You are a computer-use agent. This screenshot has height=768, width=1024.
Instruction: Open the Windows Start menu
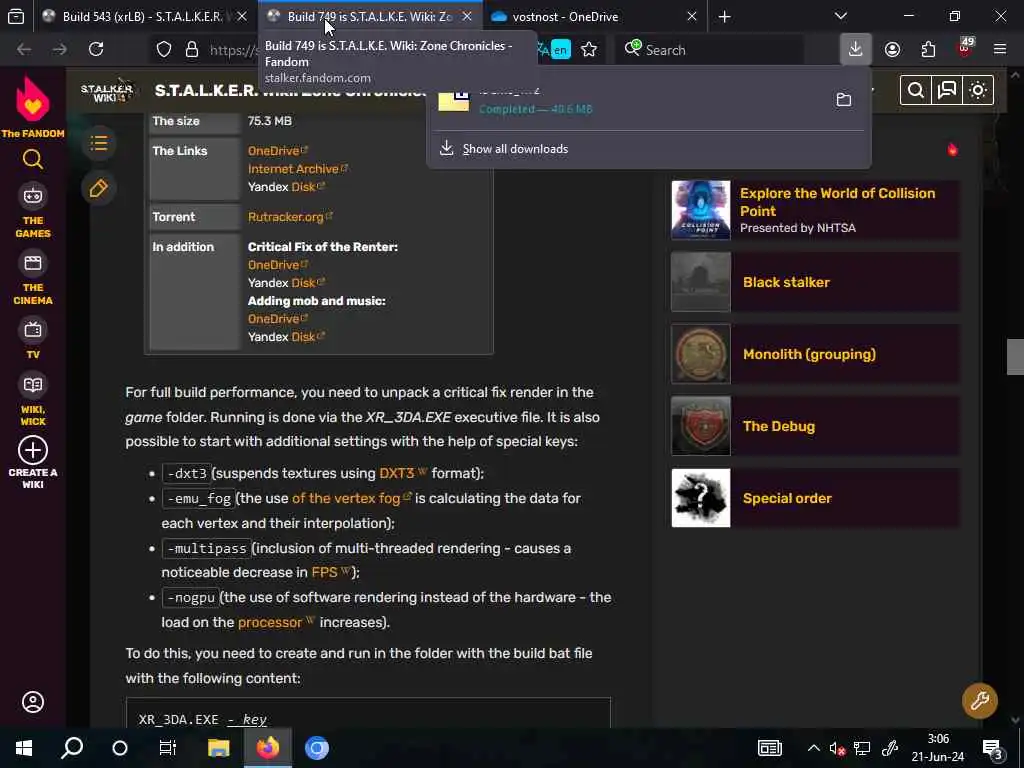click(24, 748)
